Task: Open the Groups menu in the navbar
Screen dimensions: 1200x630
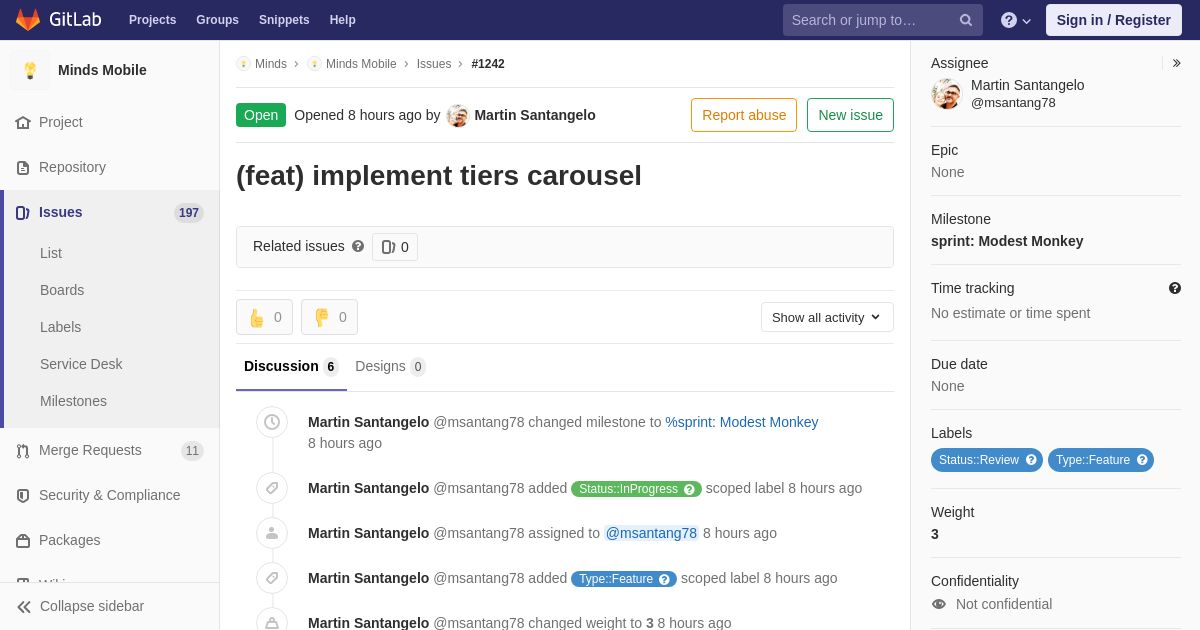Action: click(x=217, y=20)
